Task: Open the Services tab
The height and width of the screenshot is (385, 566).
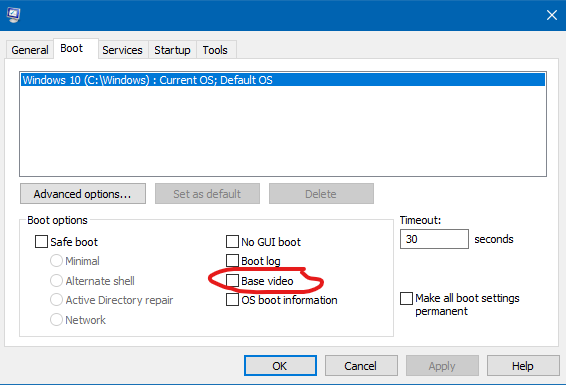Action: 122,50
